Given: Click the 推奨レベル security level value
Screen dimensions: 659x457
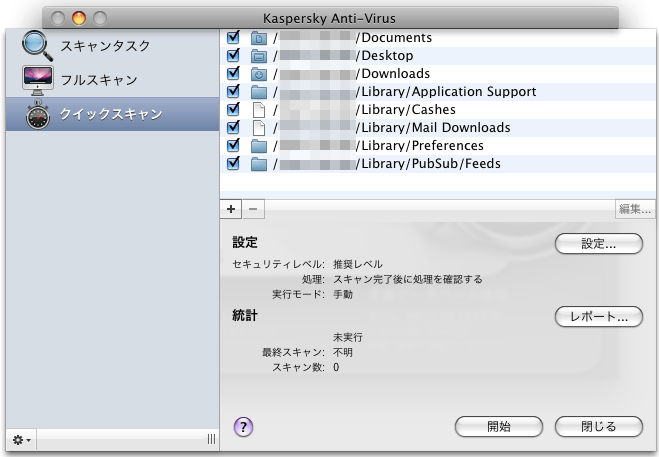Looking at the screenshot, I should pyautogui.click(x=358, y=264).
